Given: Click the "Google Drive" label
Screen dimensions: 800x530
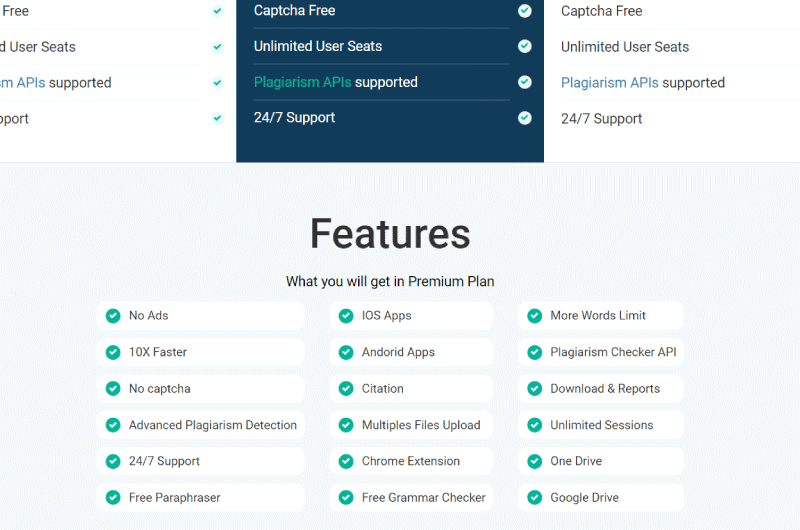Looking at the screenshot, I should click(585, 497).
